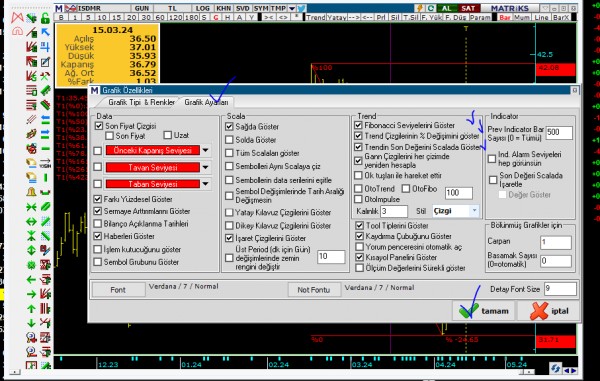Click the Matriks M logo in dialog title
This screenshot has width=600, height=381.
click(95, 90)
